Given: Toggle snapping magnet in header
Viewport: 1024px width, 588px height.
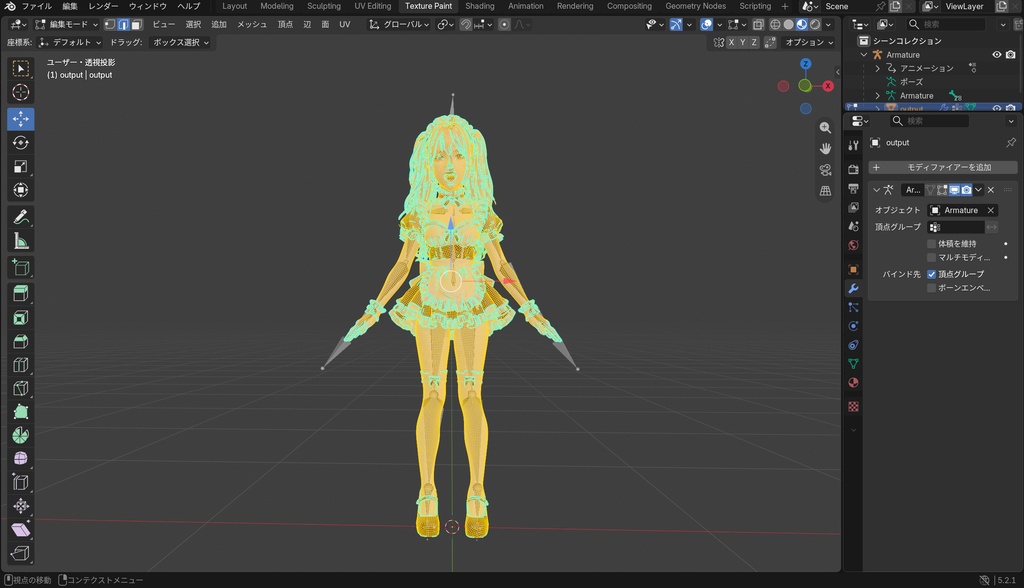Looking at the screenshot, I should pos(466,24).
